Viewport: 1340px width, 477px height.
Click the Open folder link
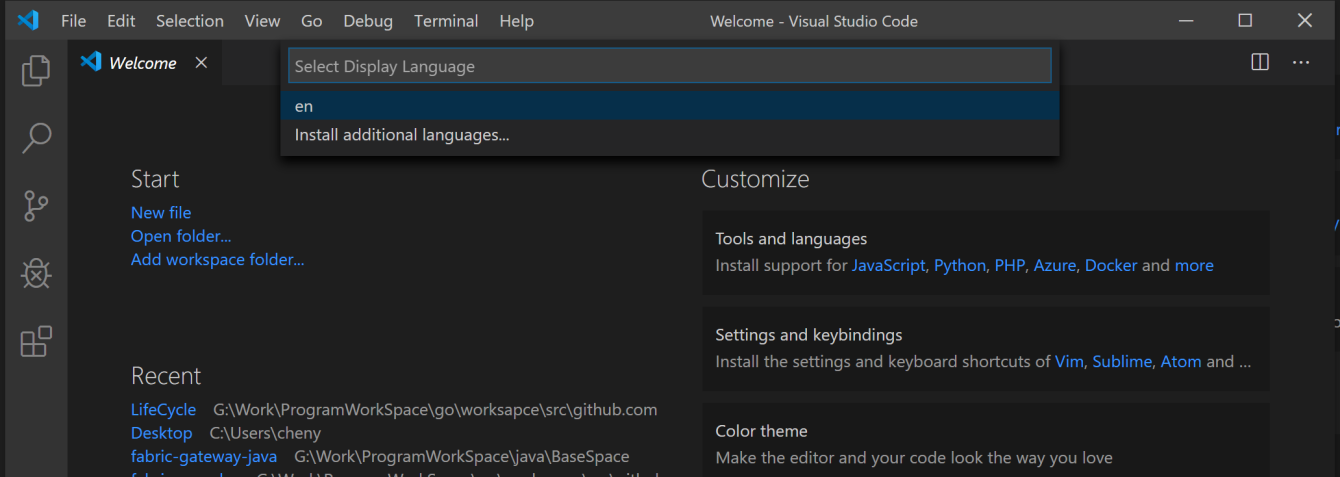pyautogui.click(x=181, y=236)
